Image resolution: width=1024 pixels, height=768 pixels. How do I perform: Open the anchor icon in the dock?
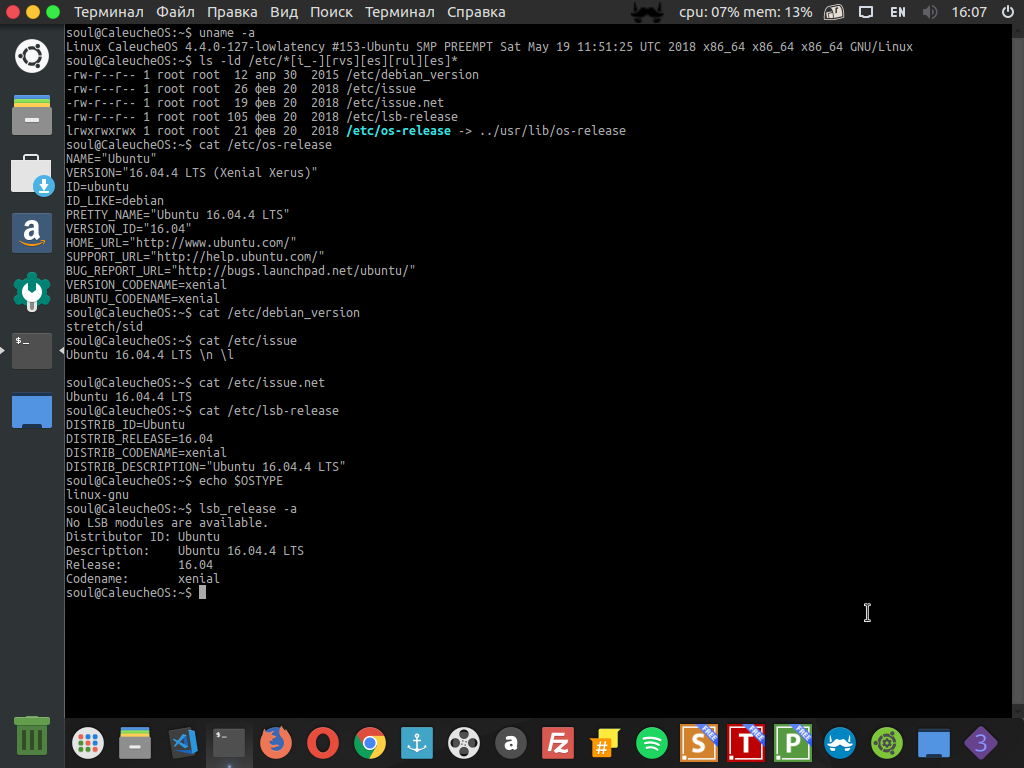tap(417, 743)
